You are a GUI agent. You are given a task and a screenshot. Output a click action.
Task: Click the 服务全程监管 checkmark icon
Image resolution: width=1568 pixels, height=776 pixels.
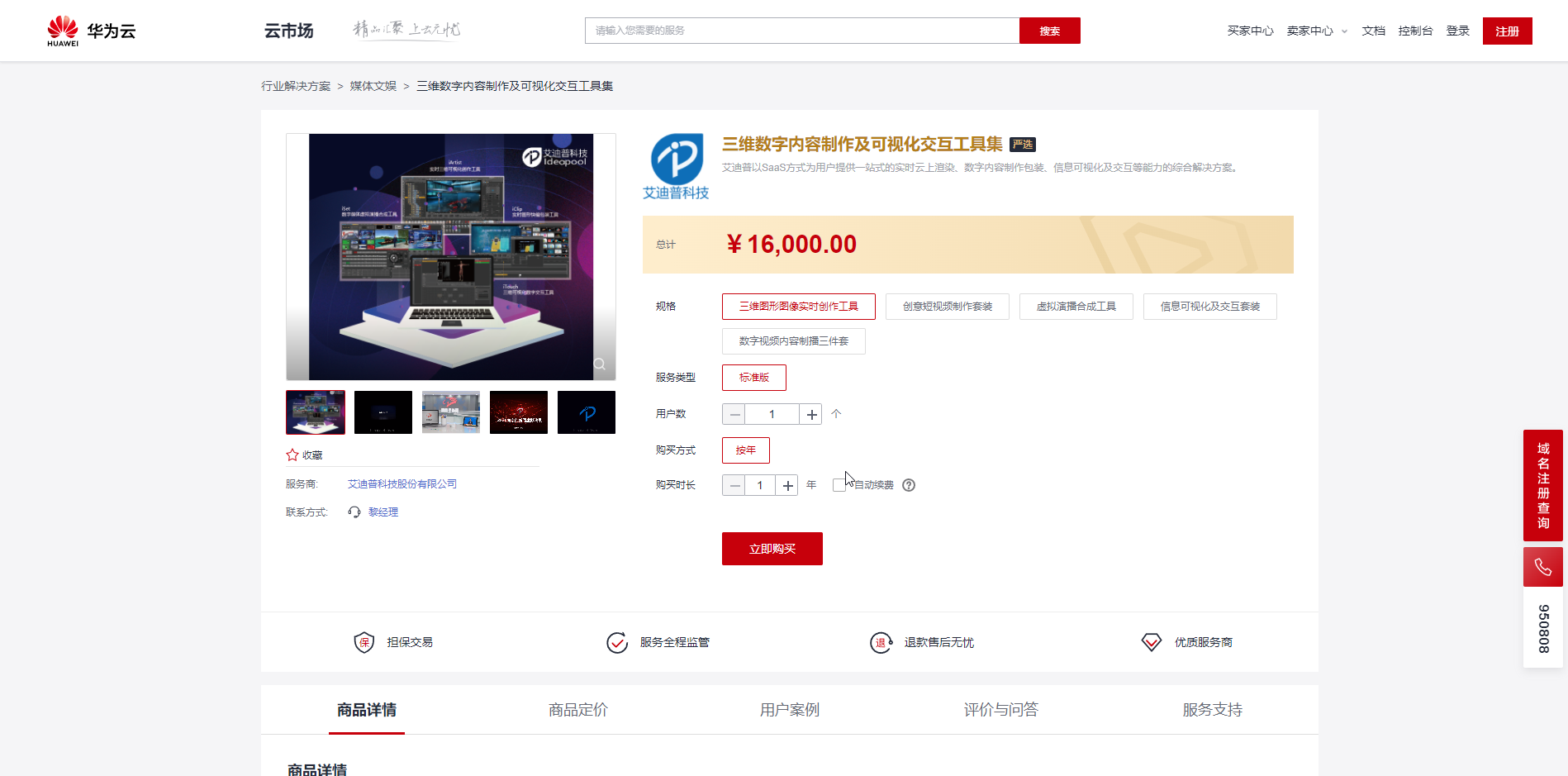click(617, 642)
